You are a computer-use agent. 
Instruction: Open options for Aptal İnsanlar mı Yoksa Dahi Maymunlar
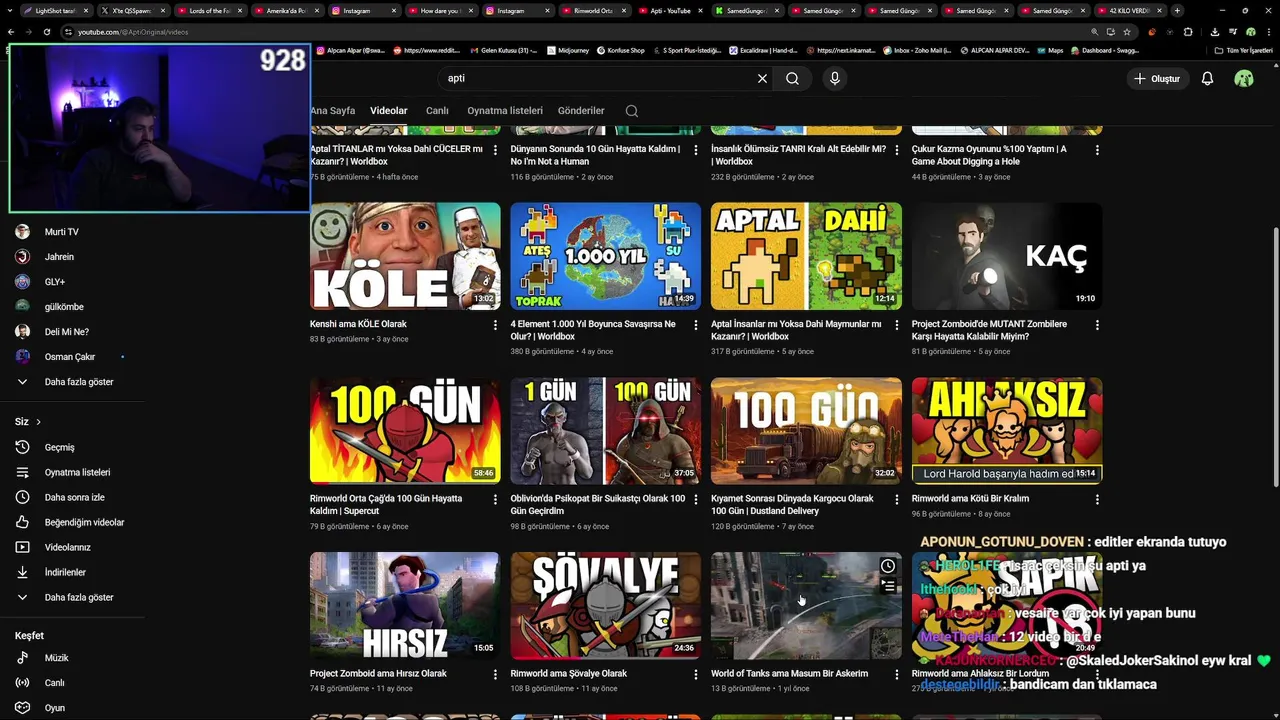(x=896, y=325)
